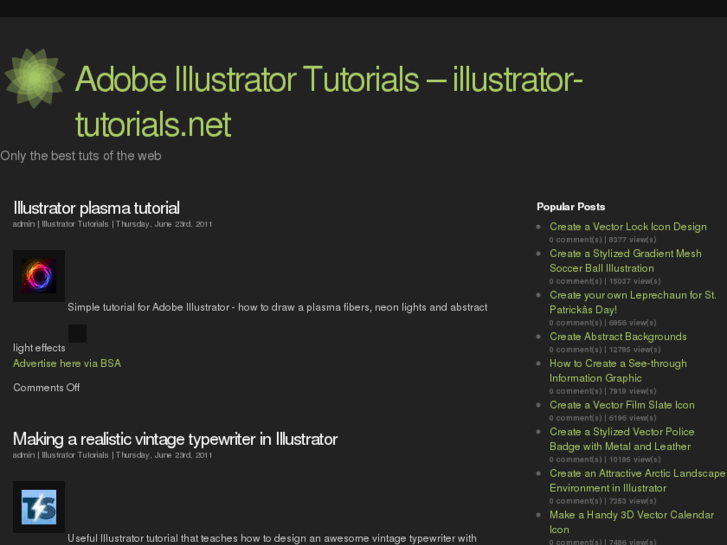Click the typewriter post's admin date meta line
This screenshot has height=545, width=727.
coord(112,455)
